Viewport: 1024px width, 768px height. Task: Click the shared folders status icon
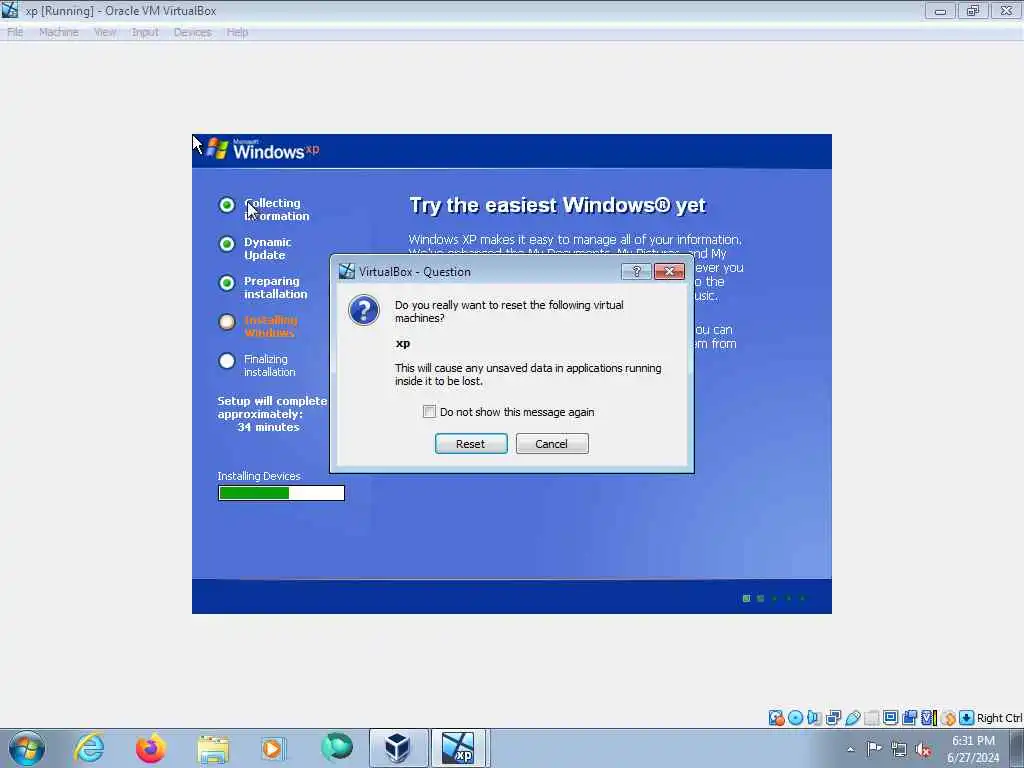tap(871, 718)
